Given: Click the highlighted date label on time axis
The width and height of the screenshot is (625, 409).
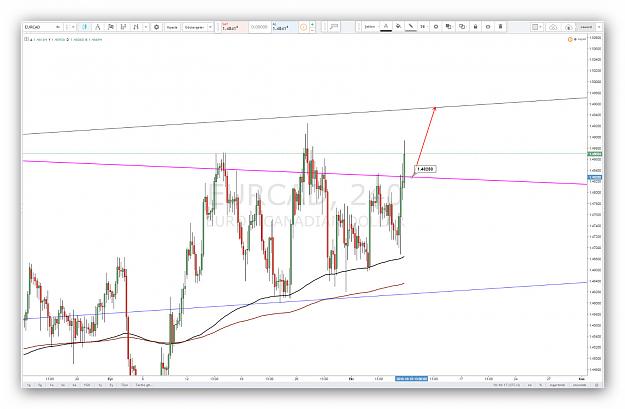Looking at the screenshot, I should point(411,378).
